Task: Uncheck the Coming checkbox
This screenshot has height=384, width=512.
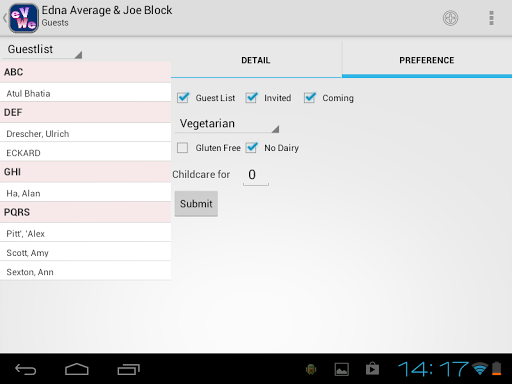Action: (x=310, y=98)
